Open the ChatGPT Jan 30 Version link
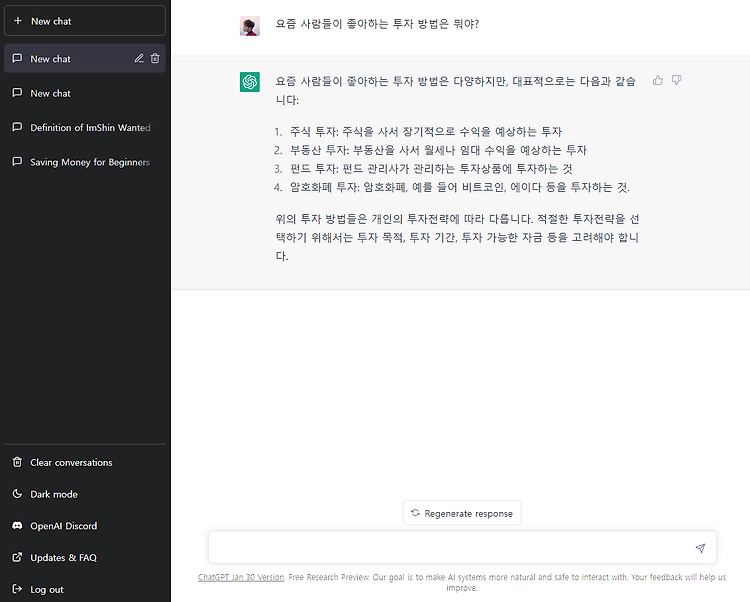750x602 pixels. click(241, 577)
